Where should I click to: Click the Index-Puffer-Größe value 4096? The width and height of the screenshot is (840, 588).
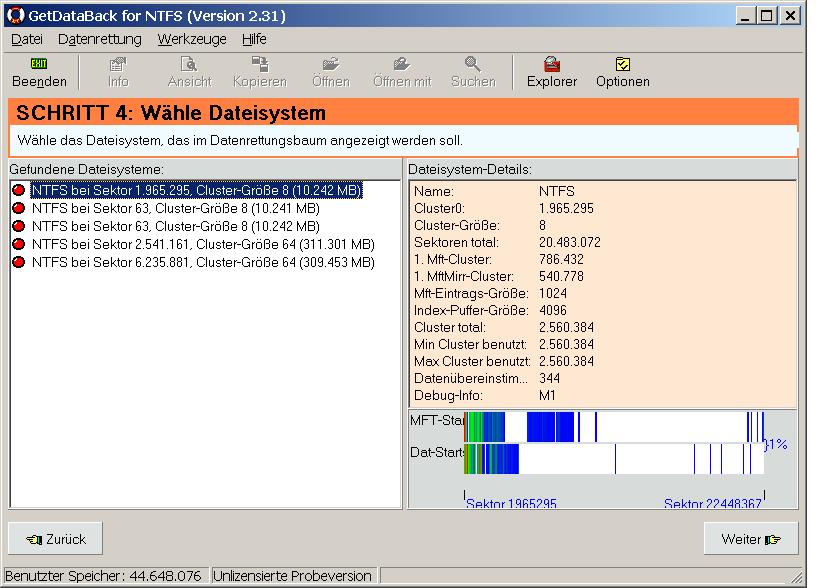[553, 311]
